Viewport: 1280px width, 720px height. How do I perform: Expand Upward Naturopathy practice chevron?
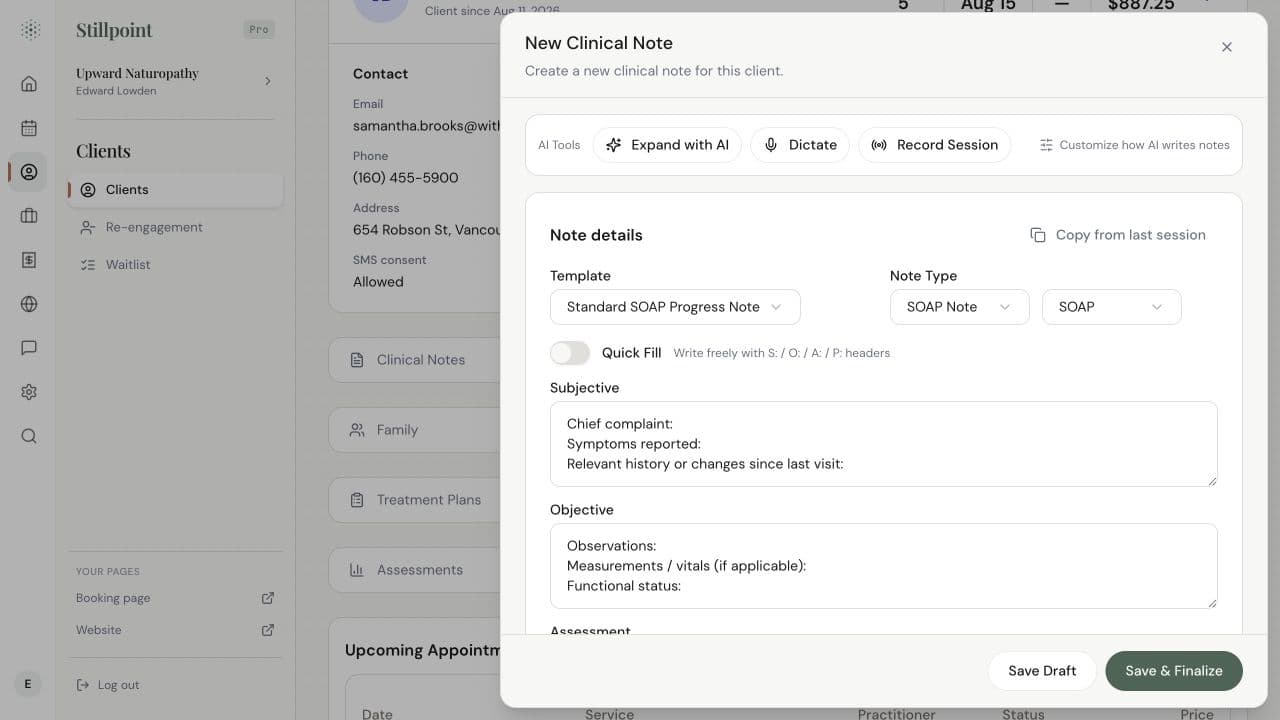pos(268,81)
